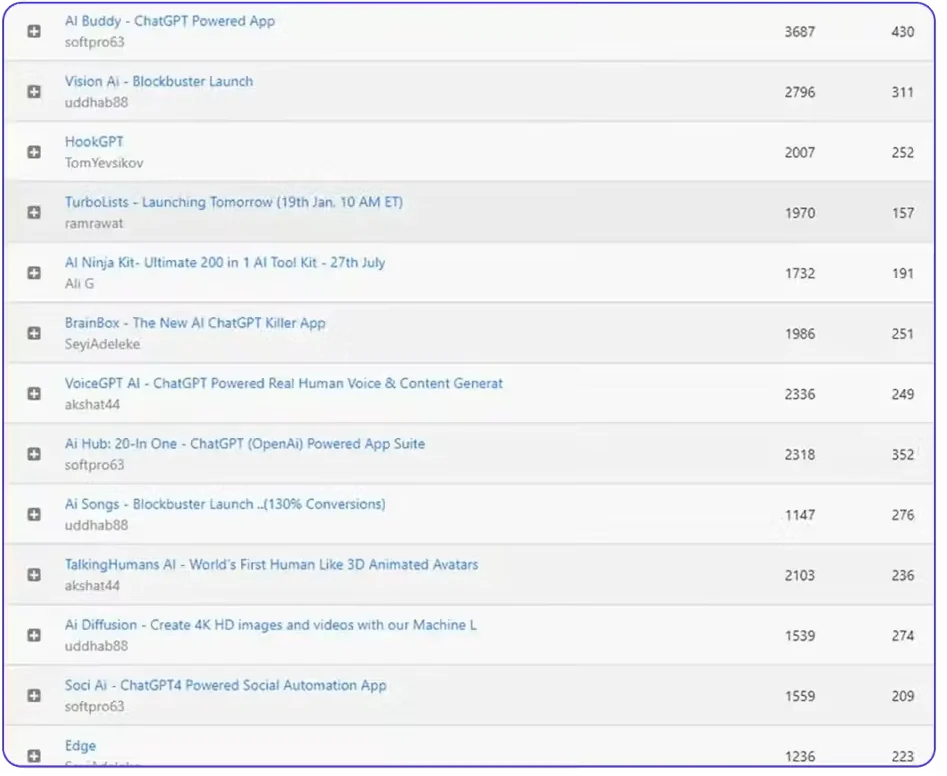Expand the AI Buddy row plus icon
The width and height of the screenshot is (947, 776).
click(34, 31)
